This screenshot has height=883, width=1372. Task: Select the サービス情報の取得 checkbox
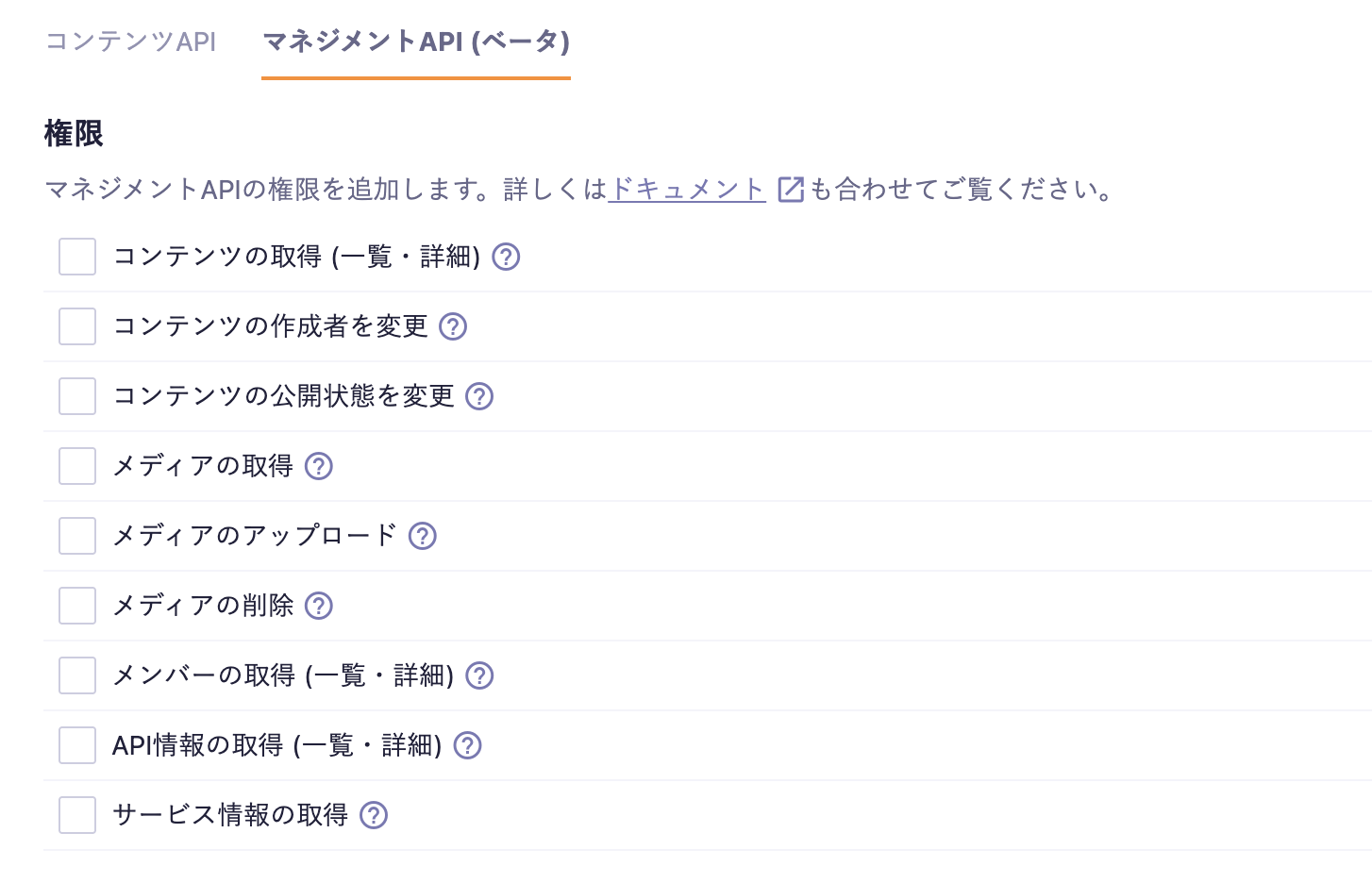tap(77, 815)
